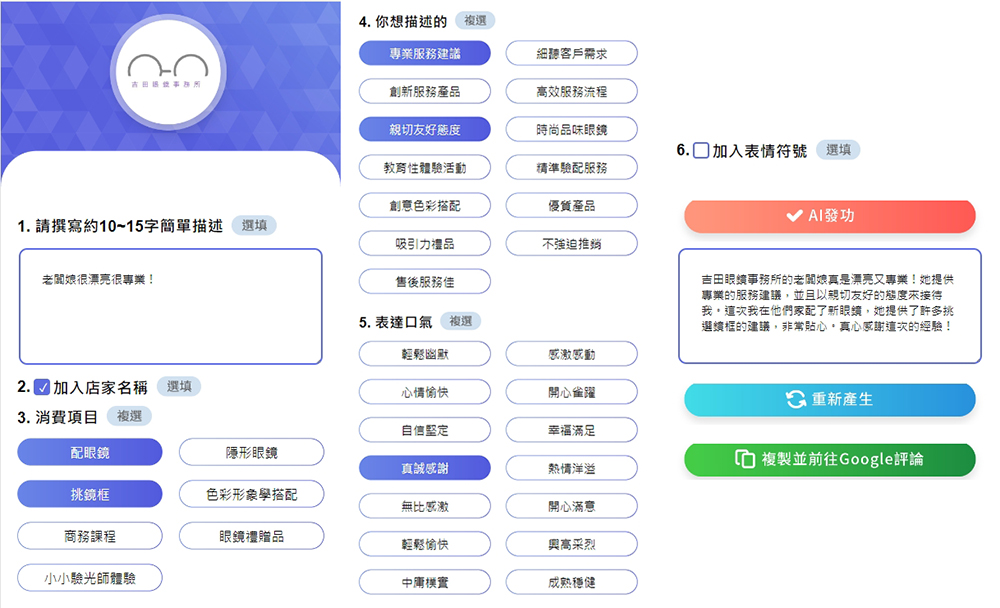Deselect the 真誠感謝 tone
The image size is (1000, 608).
[x=425, y=467]
